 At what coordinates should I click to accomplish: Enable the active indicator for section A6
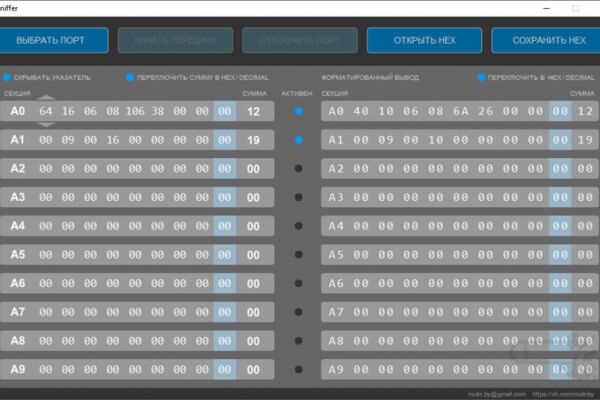299,283
